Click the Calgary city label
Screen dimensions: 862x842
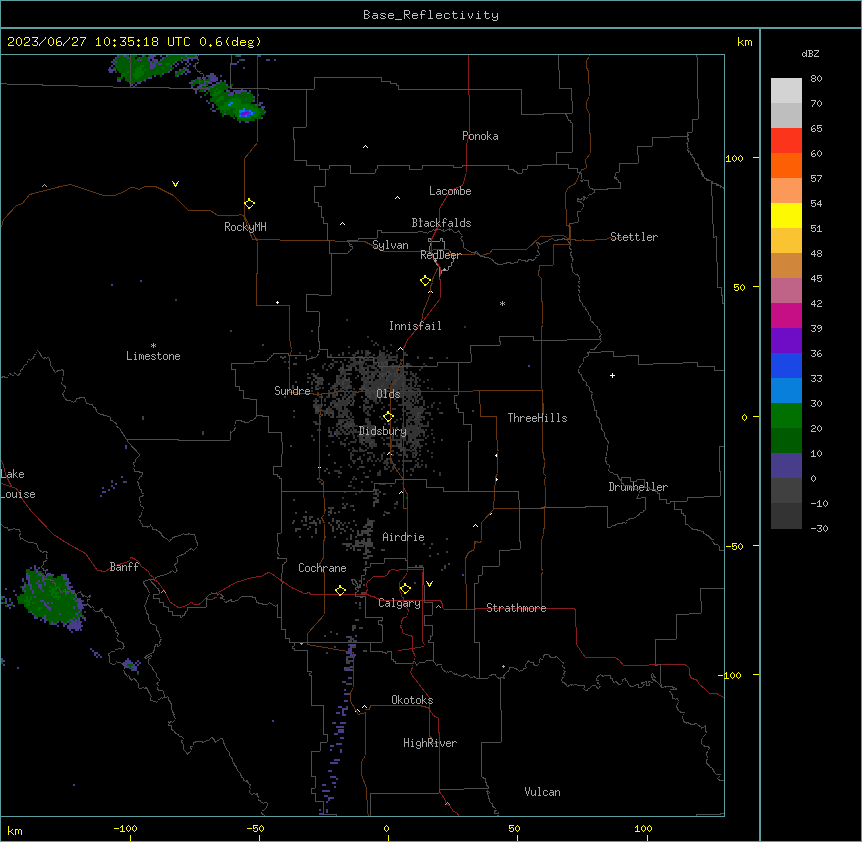[x=399, y=603]
